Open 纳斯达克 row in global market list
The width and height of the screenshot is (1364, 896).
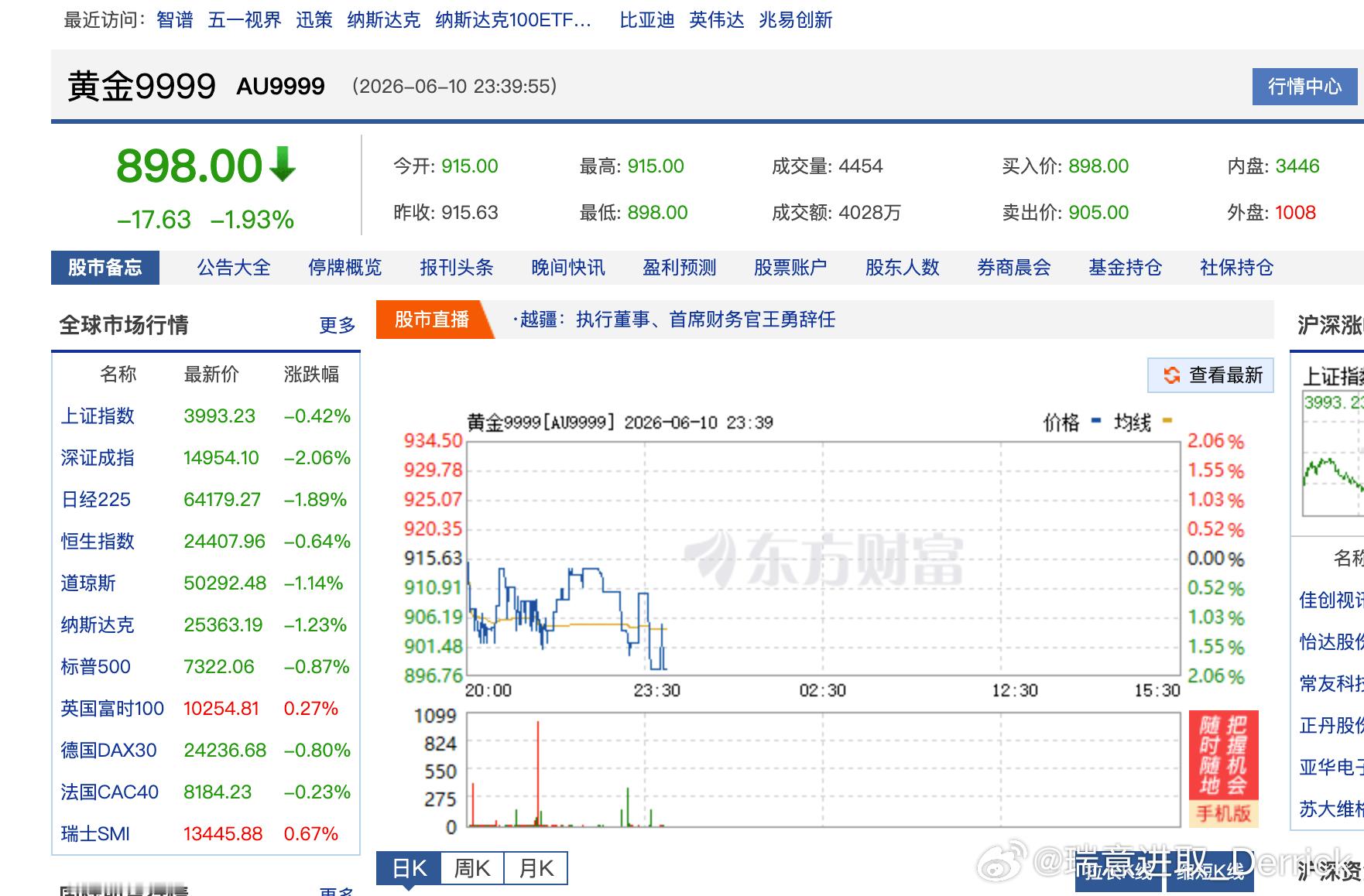98,625
